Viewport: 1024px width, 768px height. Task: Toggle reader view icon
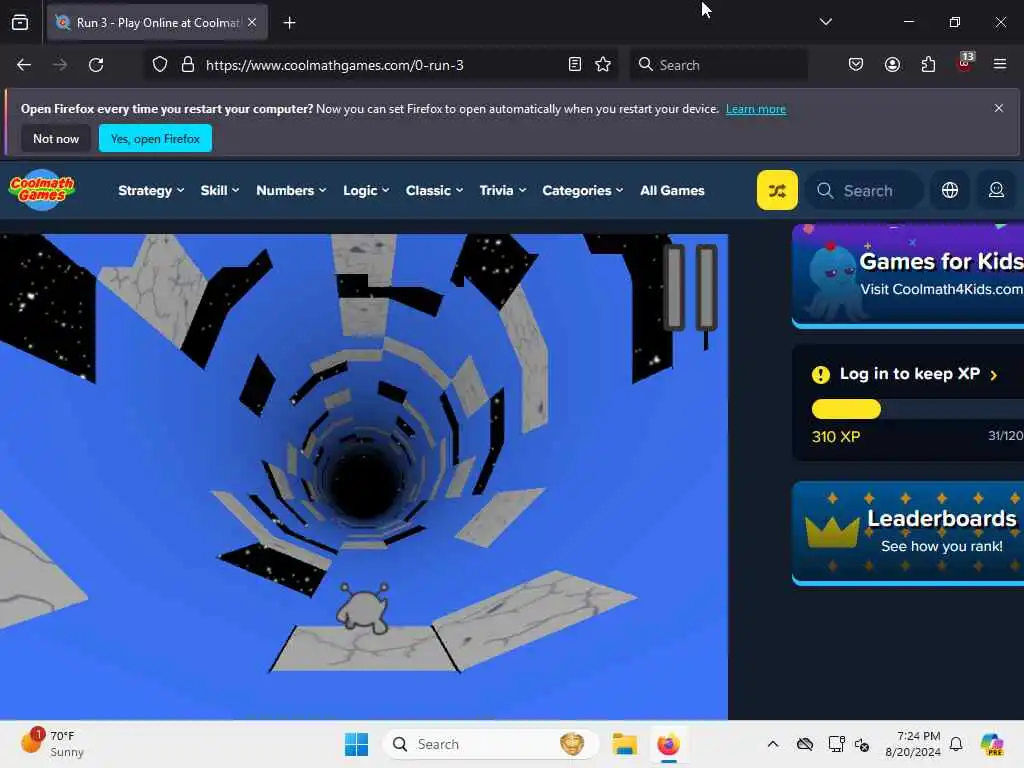tap(575, 65)
